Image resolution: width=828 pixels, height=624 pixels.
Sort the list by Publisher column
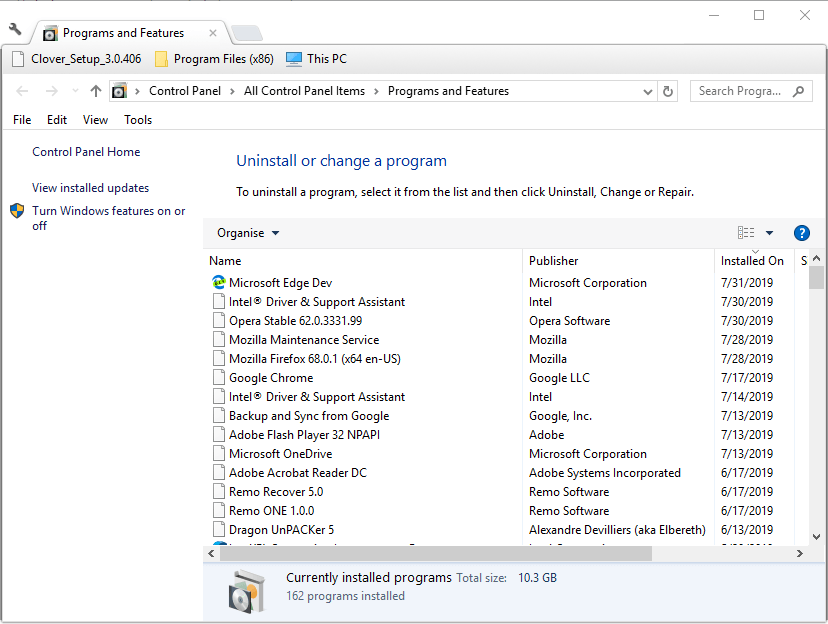(618, 261)
